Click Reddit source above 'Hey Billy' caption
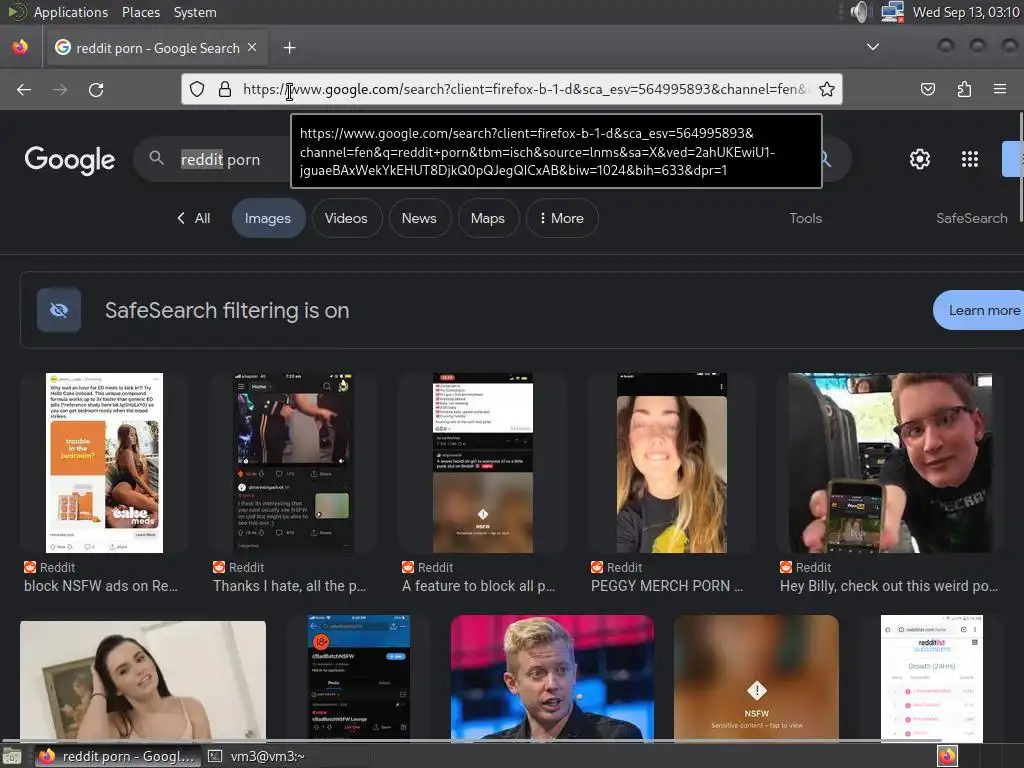 (x=805, y=568)
